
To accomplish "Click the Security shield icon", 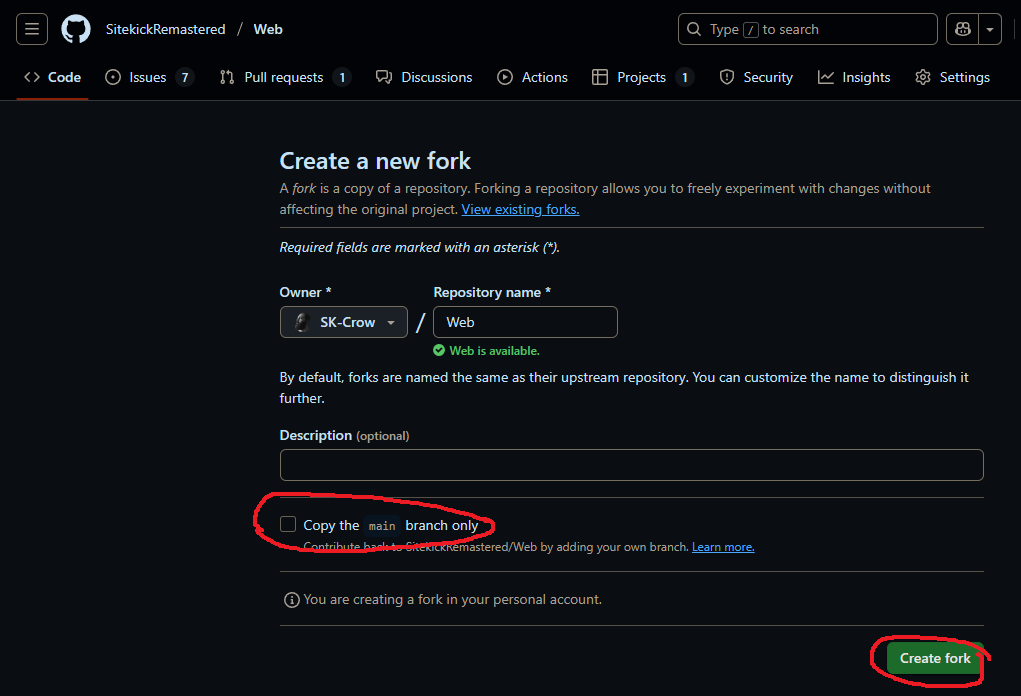I will coord(727,77).
